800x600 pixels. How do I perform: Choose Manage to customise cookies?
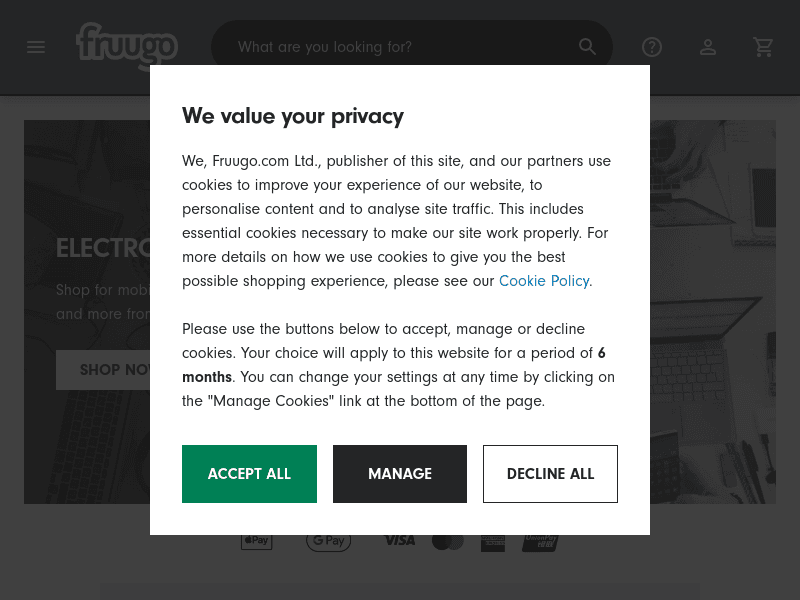pos(400,474)
